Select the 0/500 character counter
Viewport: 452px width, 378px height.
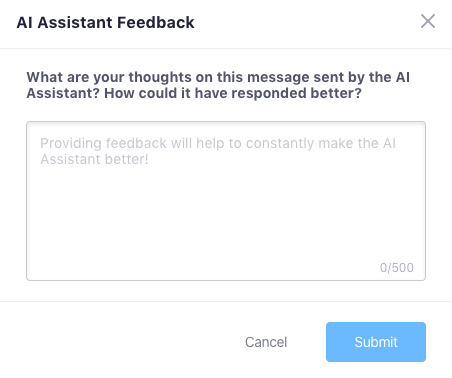(x=397, y=268)
